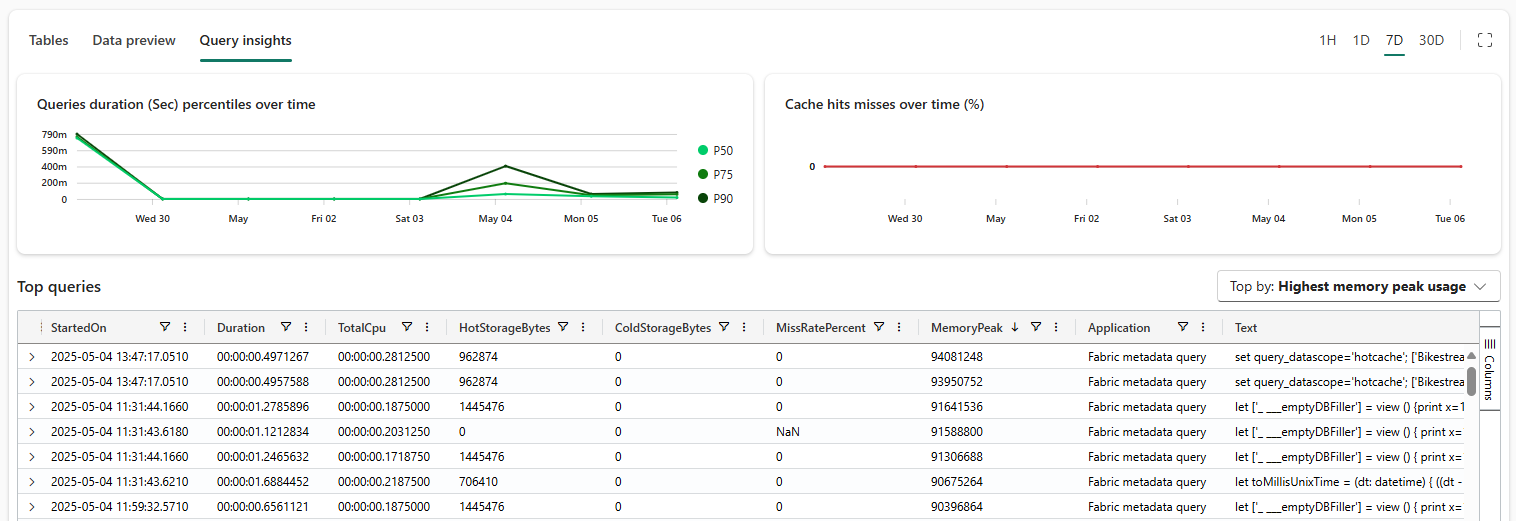The image size is (1516, 521).
Task: Click sort arrow on MemoryPeak column
Action: point(1015,327)
